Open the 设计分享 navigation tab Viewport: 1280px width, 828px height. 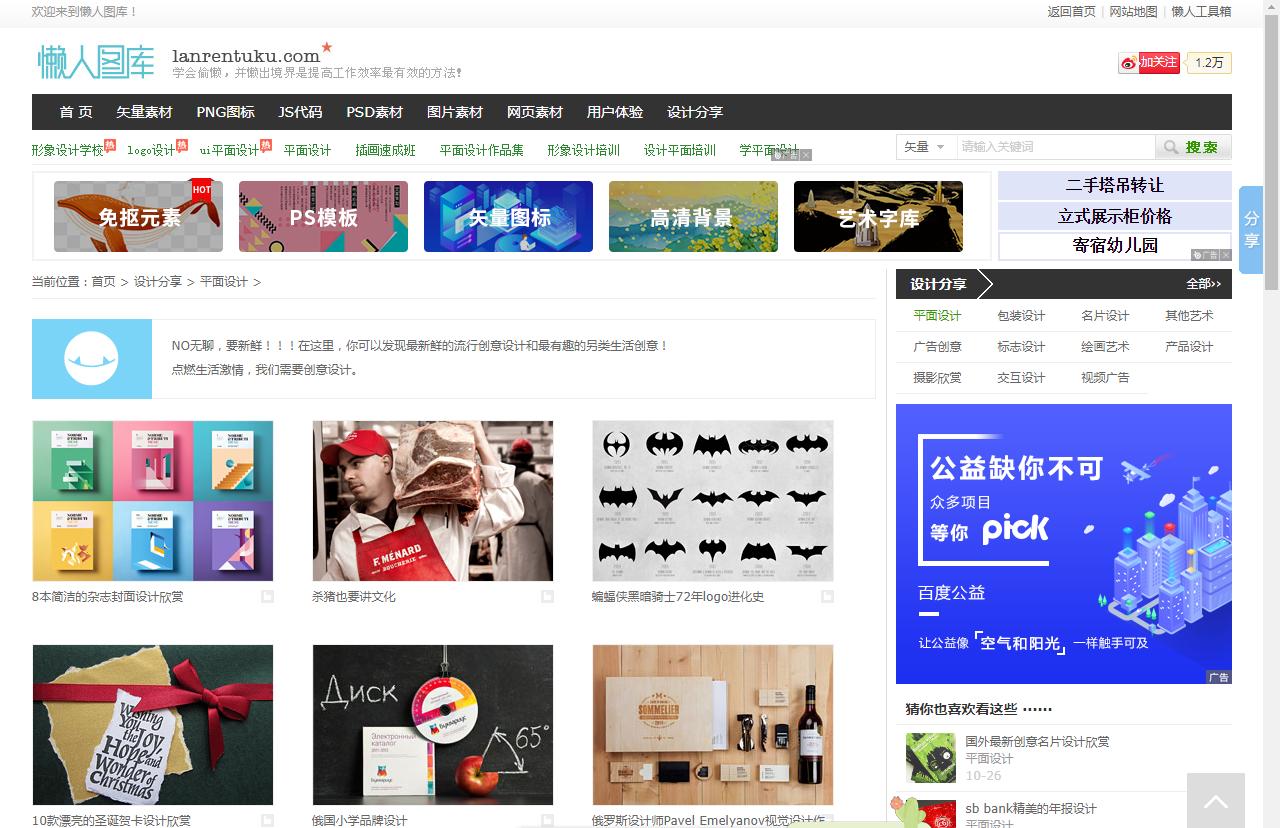click(x=695, y=112)
